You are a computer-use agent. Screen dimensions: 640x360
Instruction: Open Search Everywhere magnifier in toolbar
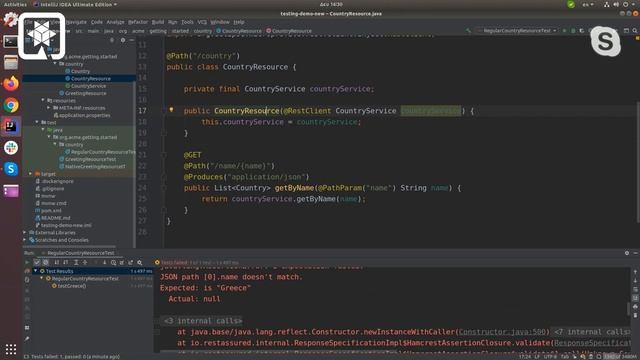(635, 31)
